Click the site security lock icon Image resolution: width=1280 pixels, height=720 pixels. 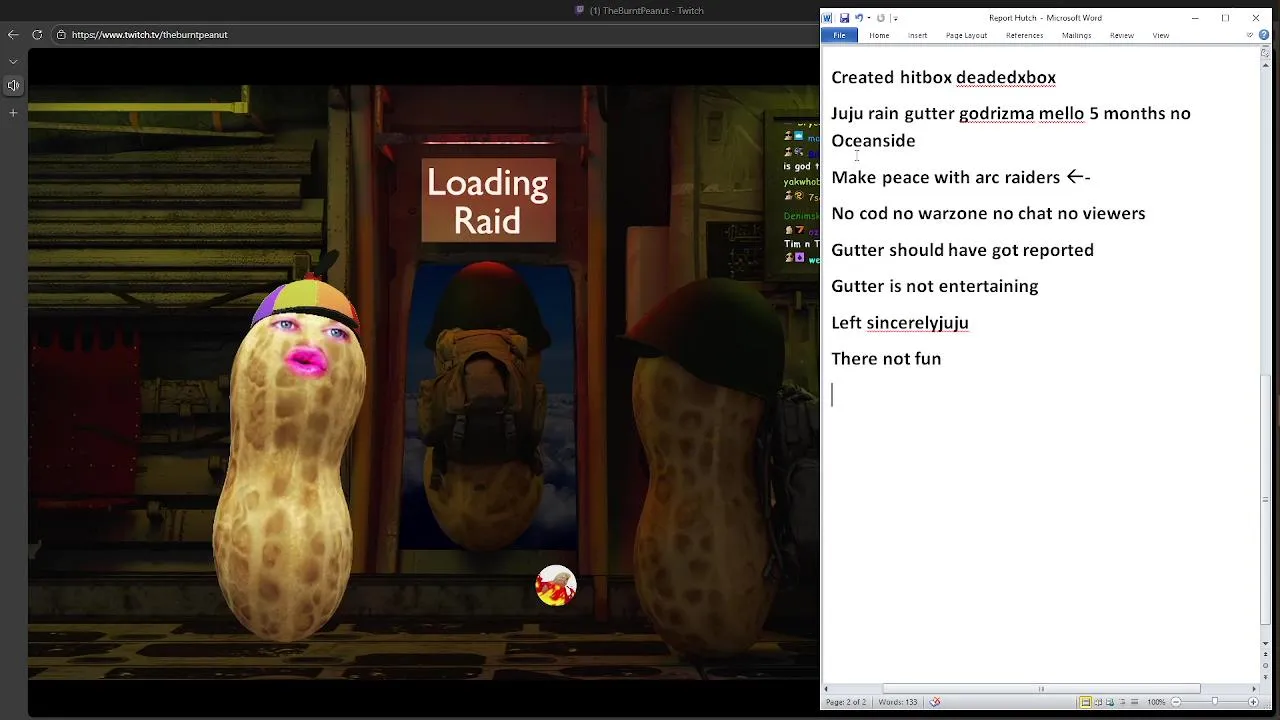61,34
